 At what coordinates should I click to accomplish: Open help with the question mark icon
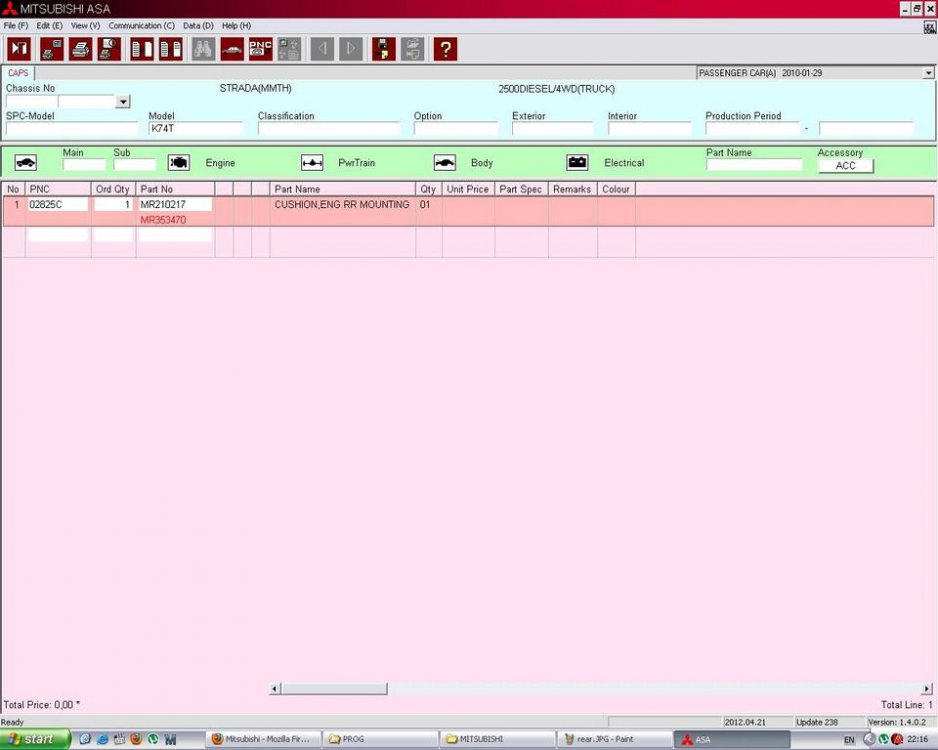(446, 48)
